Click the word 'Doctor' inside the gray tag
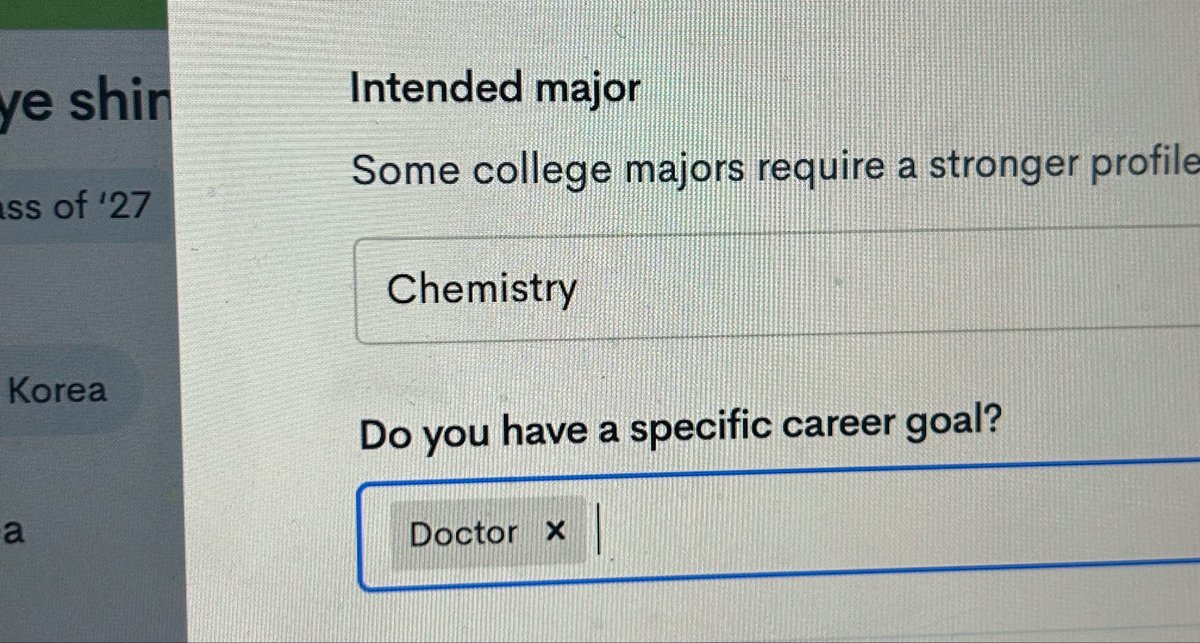This screenshot has height=643, width=1200. point(463,533)
